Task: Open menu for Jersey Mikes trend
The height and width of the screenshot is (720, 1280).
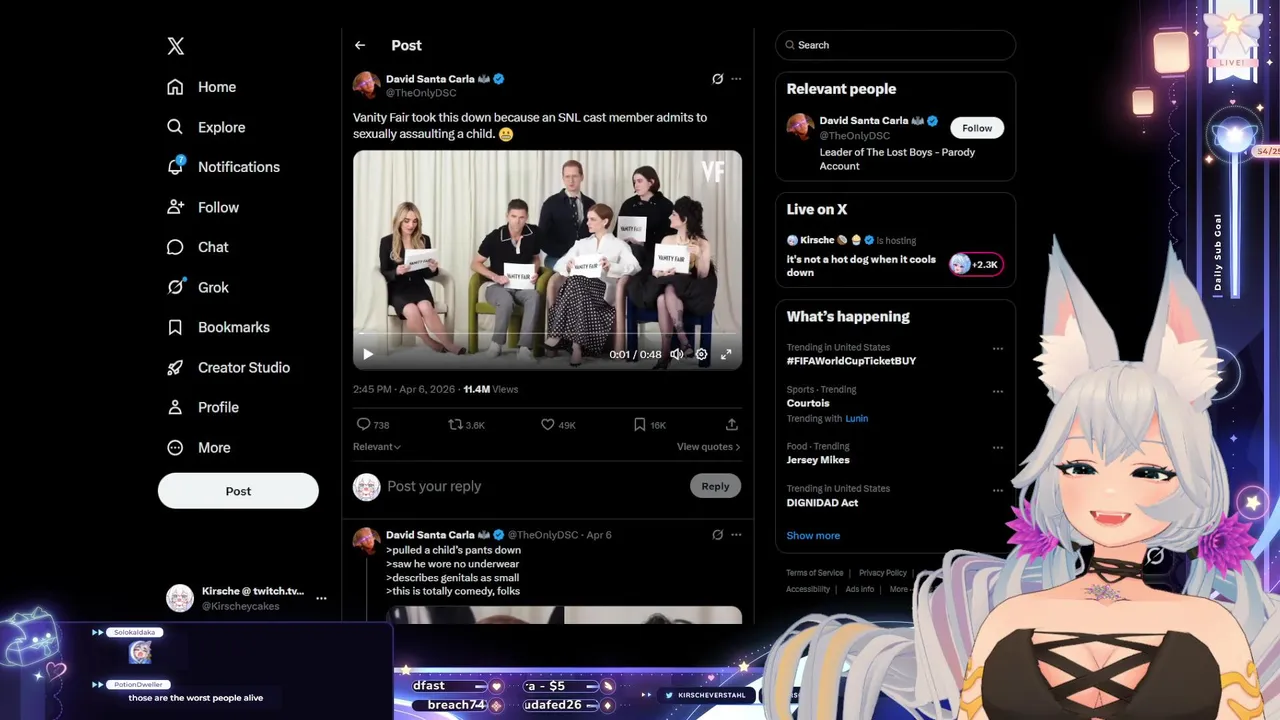Action: (x=997, y=448)
